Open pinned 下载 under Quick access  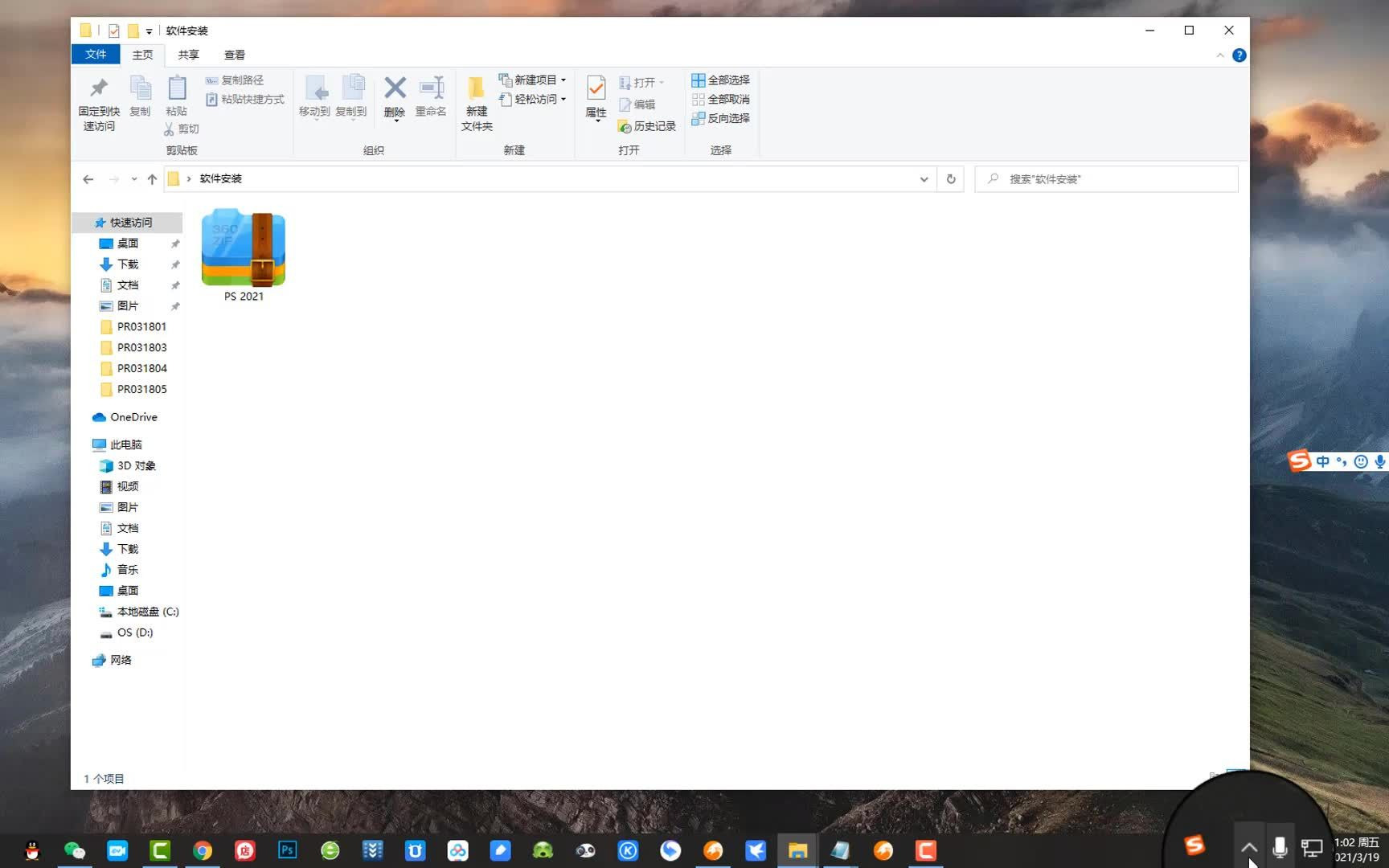129,264
